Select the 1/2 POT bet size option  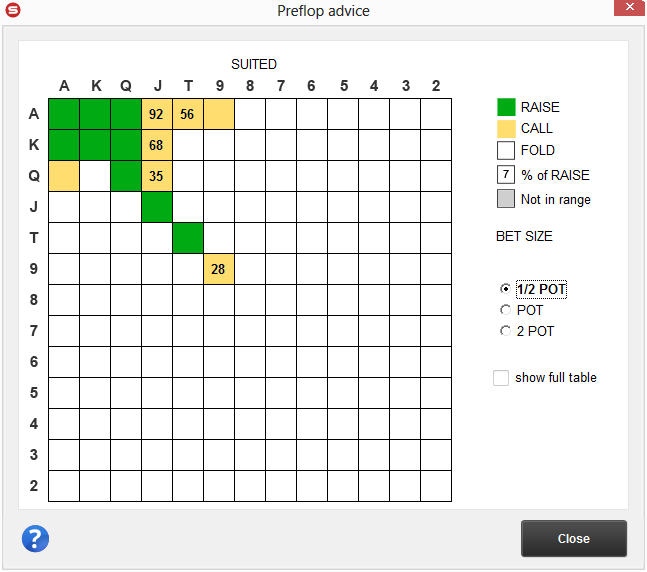coord(505,290)
